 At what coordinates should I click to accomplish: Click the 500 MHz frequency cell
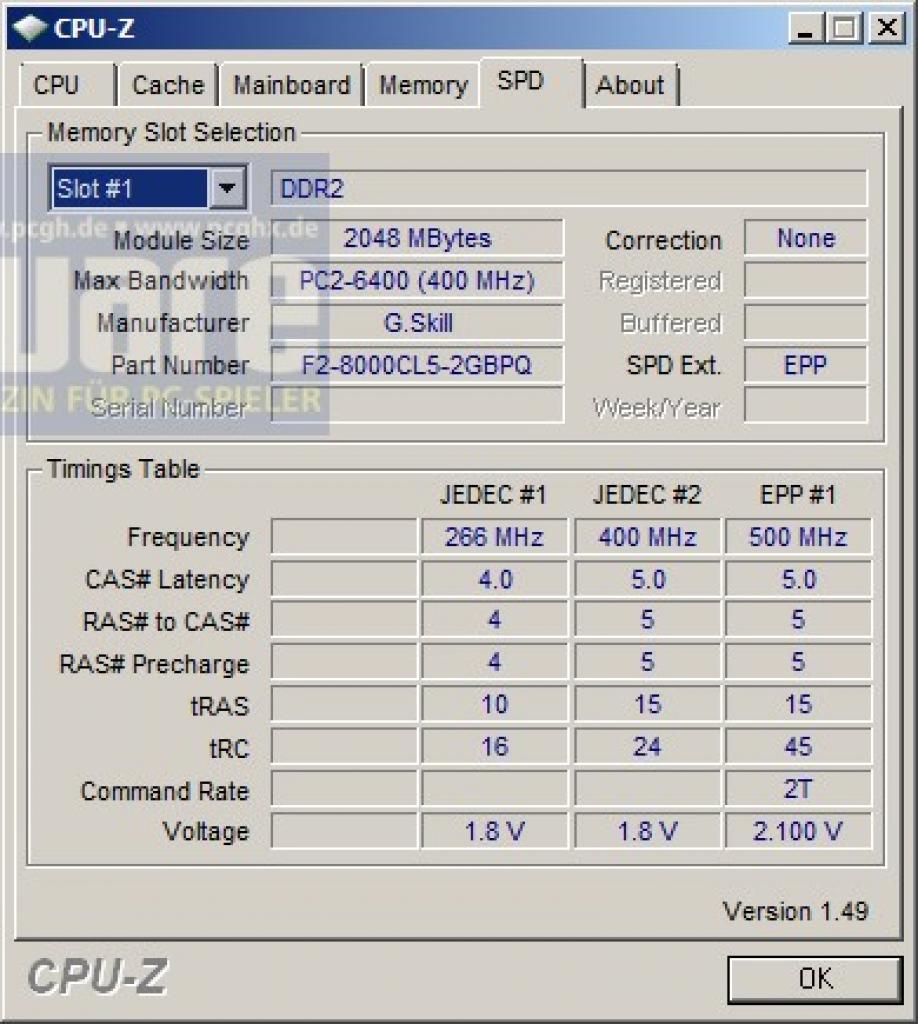(798, 537)
